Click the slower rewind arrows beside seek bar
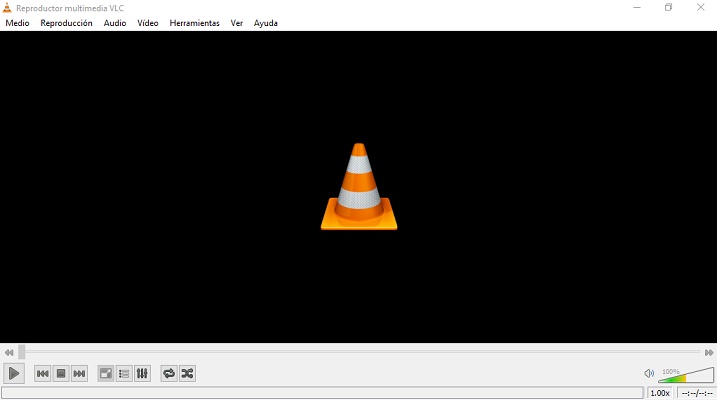 coord(9,352)
